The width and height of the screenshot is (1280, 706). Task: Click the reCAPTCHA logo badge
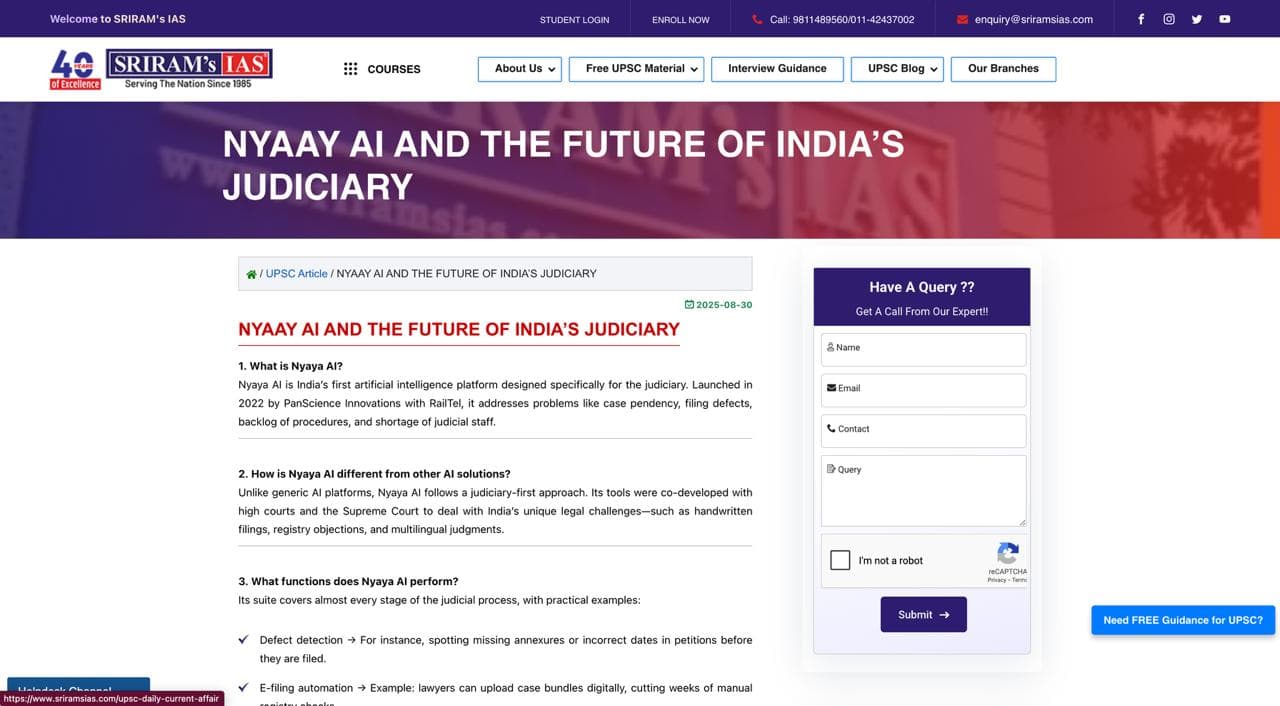click(x=1007, y=555)
